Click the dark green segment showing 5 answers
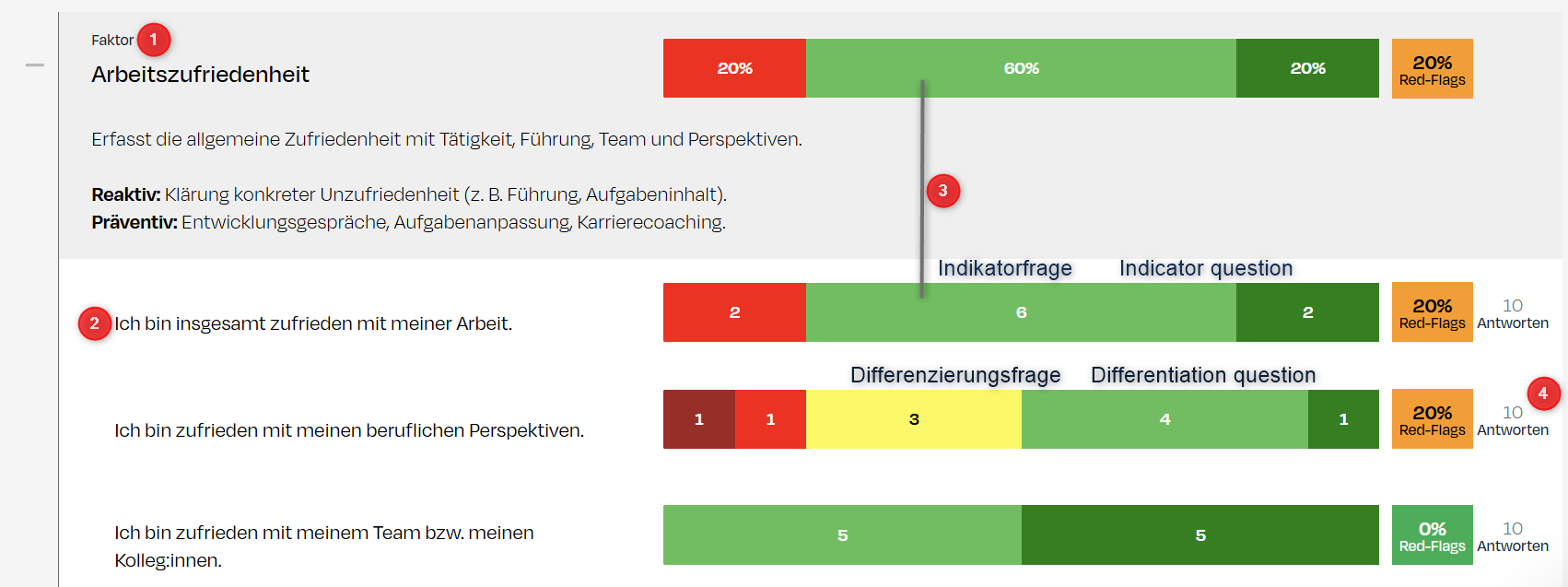Viewport: 1568px width, 587px height. click(x=1199, y=535)
